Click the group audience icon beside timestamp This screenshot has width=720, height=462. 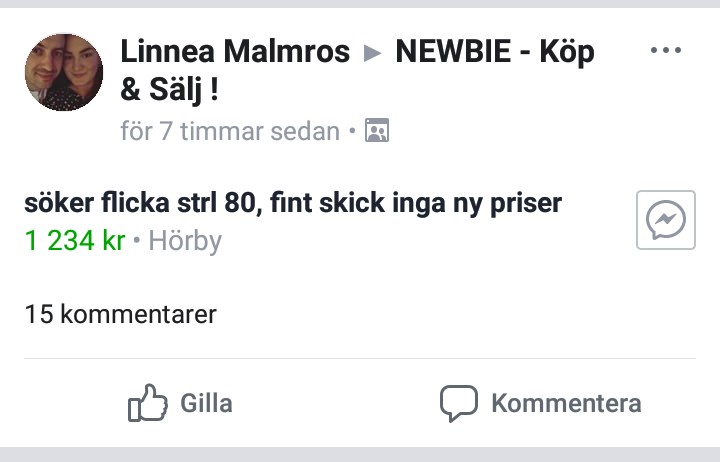click(377, 131)
